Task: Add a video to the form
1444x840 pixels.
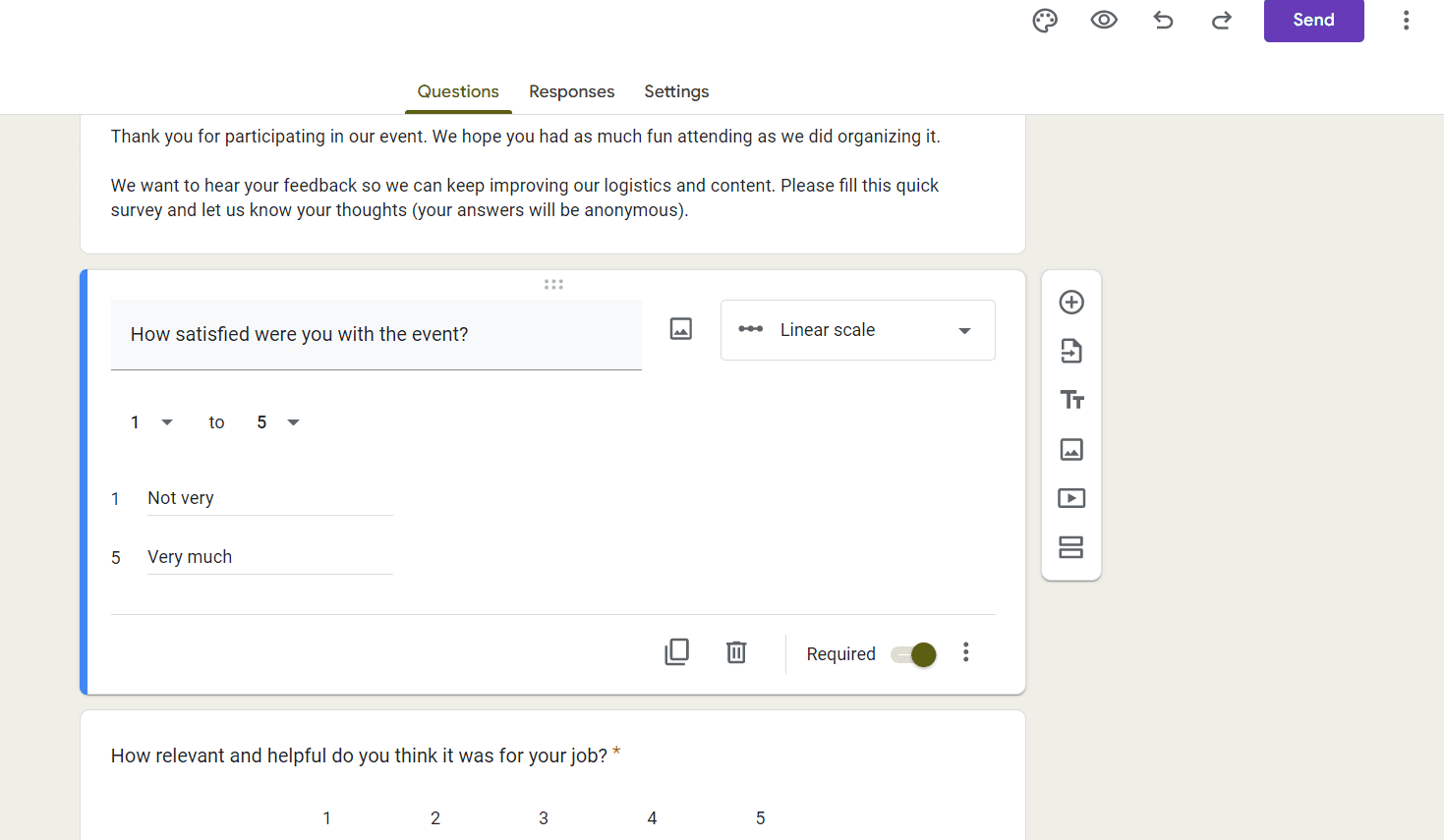Action: [x=1071, y=498]
